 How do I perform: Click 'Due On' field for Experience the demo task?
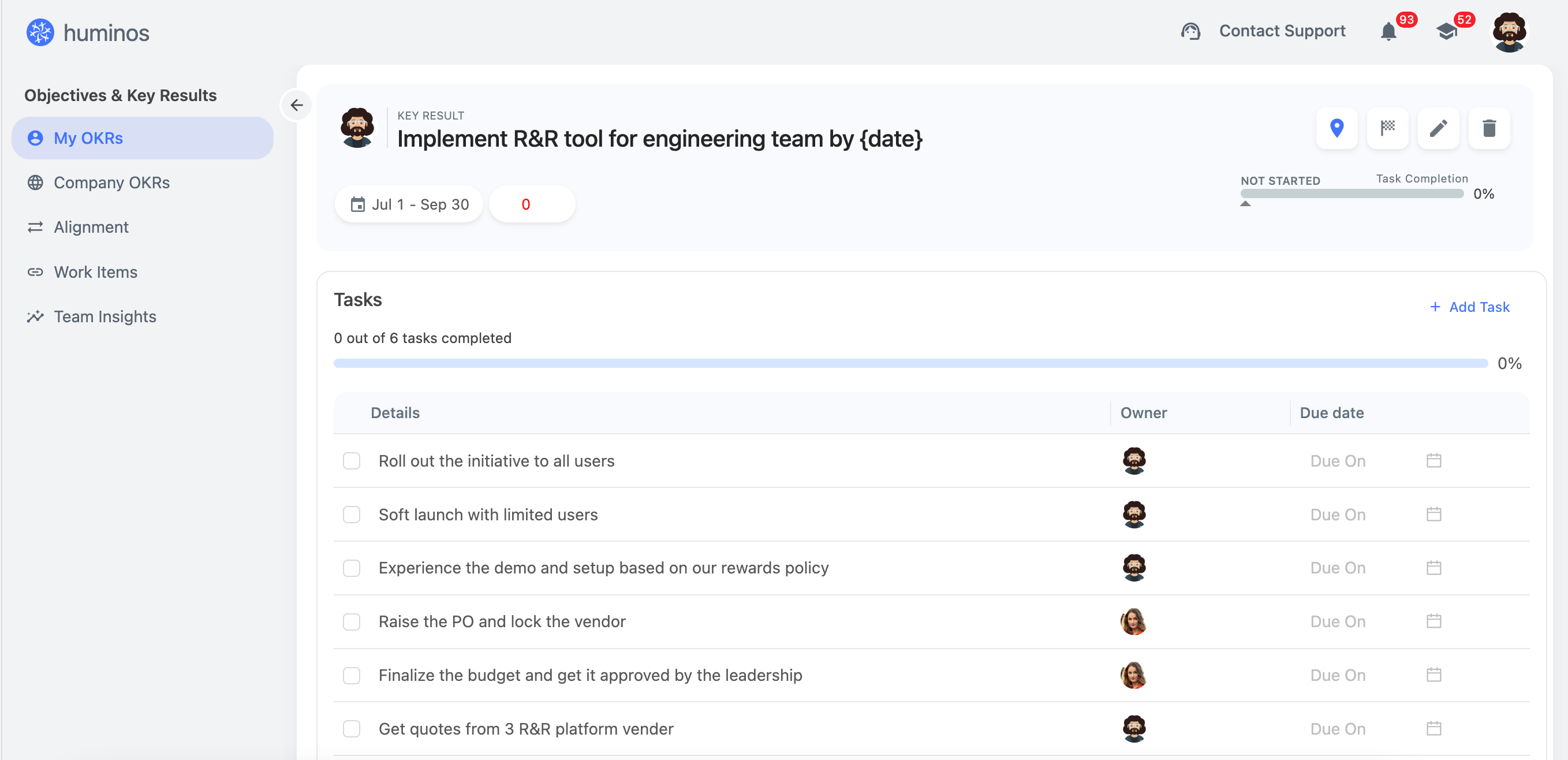coord(1338,568)
